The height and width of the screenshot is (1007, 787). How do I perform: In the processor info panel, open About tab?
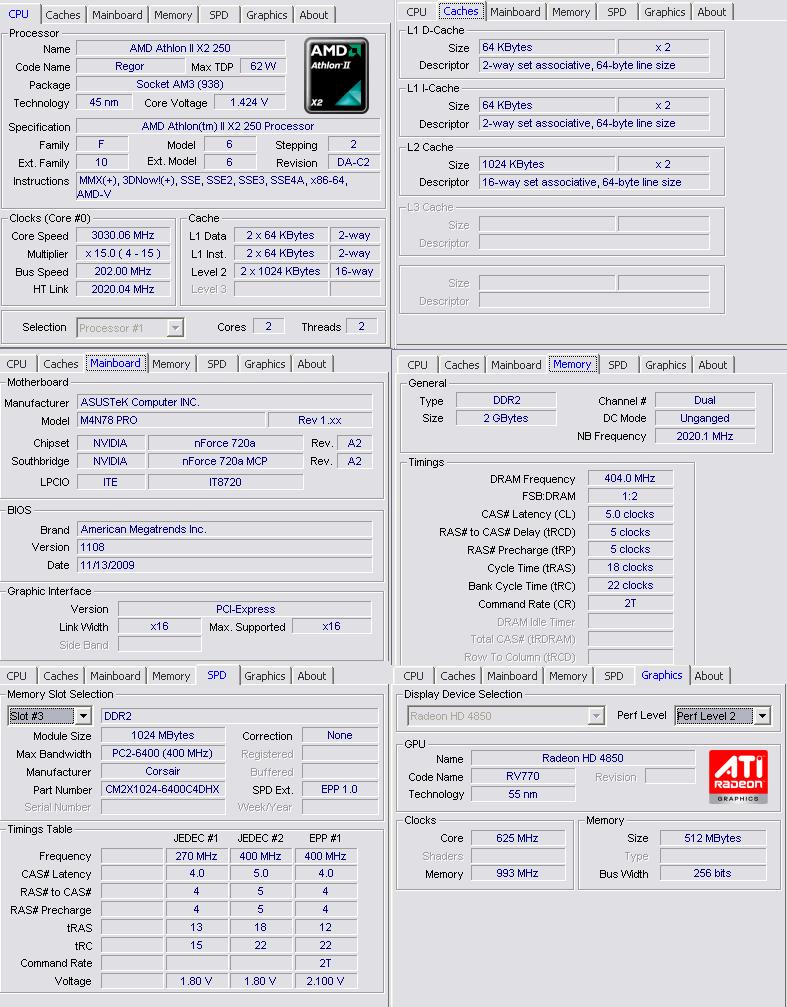314,15
